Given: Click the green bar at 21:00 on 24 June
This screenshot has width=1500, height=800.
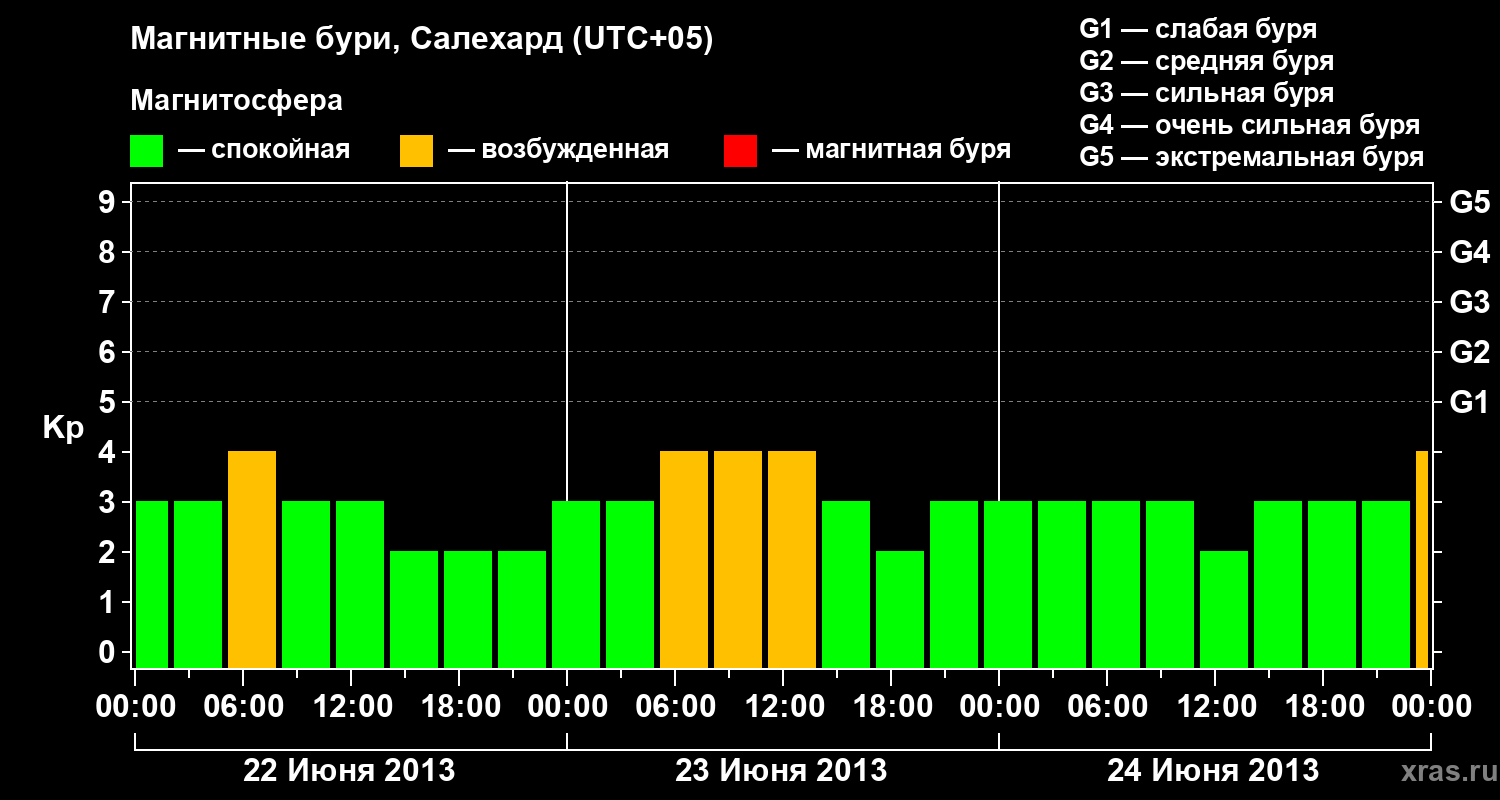Looking at the screenshot, I should tap(1386, 585).
